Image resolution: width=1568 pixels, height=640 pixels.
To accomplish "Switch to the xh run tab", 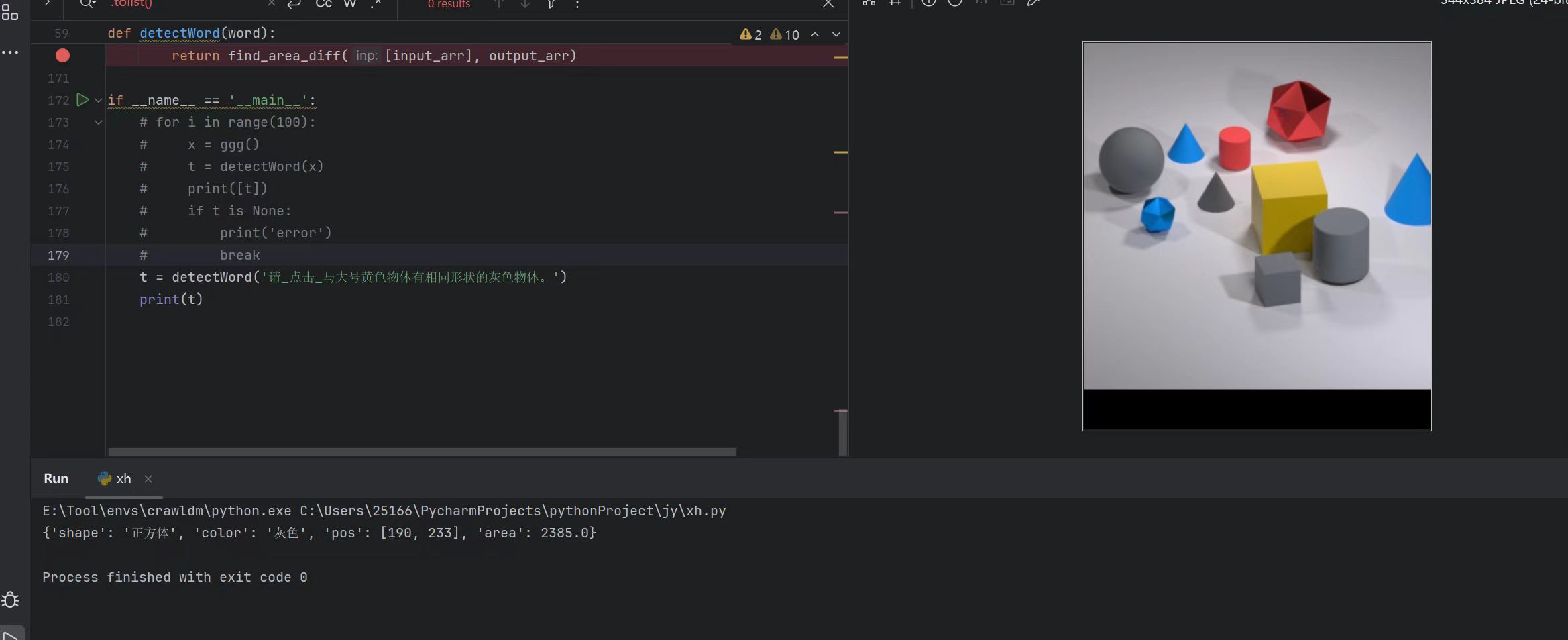I will (115, 478).
